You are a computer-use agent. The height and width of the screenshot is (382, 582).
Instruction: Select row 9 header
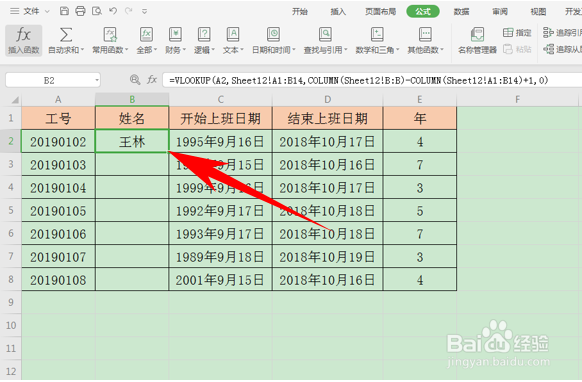coord(11,302)
